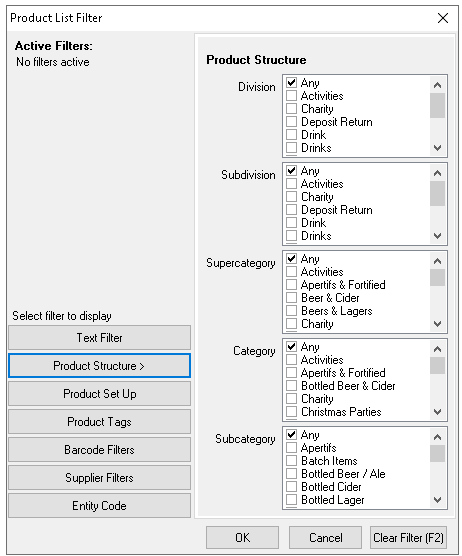Tick the Charity checkbox in the Division list
This screenshot has width=462, height=556.
click(291, 109)
